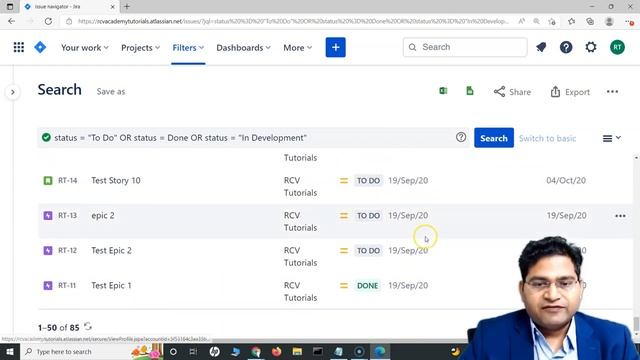Click the priority icon for epic 2
Image resolution: width=640 pixels, height=360 pixels.
[x=344, y=216]
